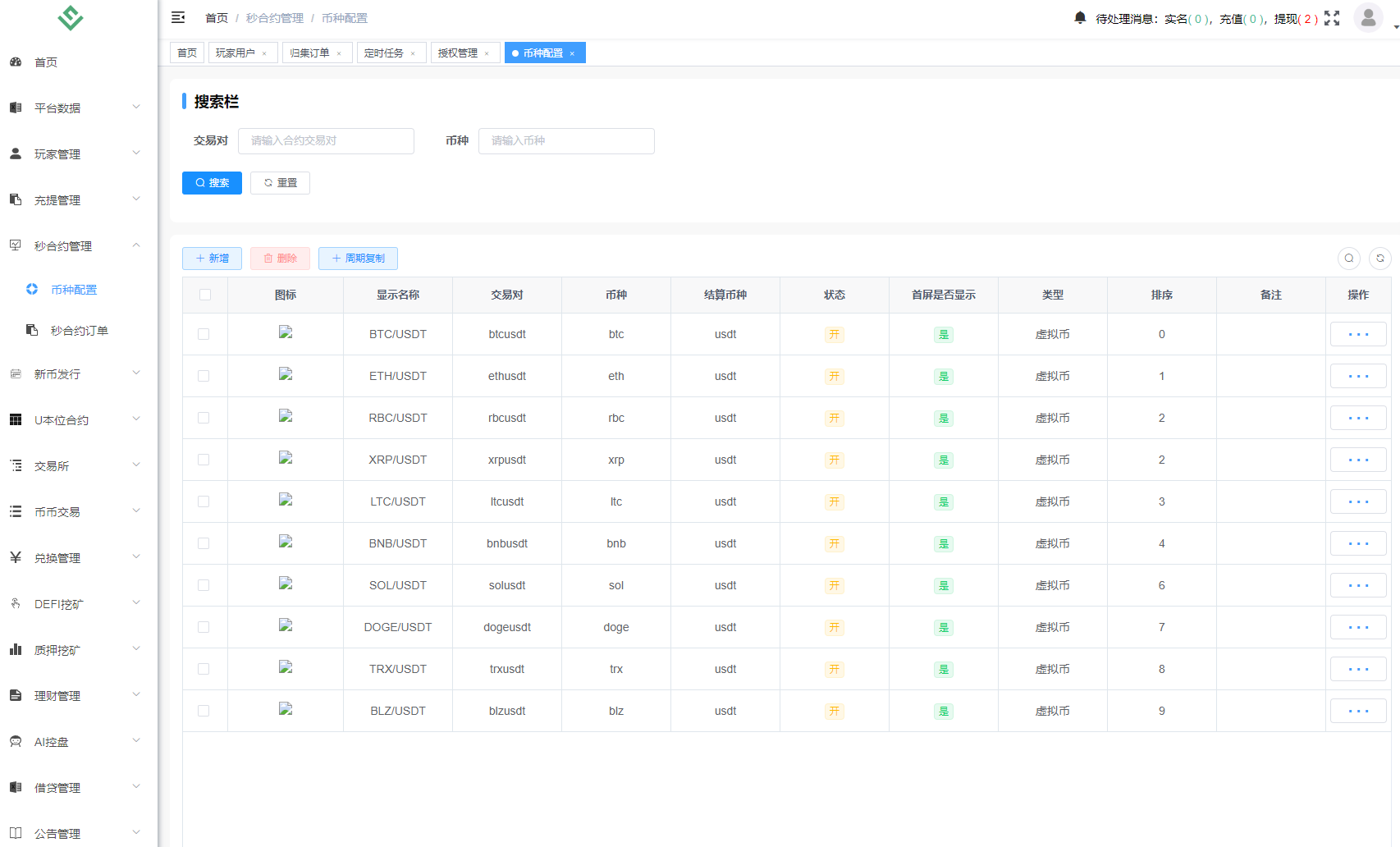This screenshot has height=847, width=1400.
Task: Click the 开 status tag for BTC/USDT
Action: (x=835, y=335)
